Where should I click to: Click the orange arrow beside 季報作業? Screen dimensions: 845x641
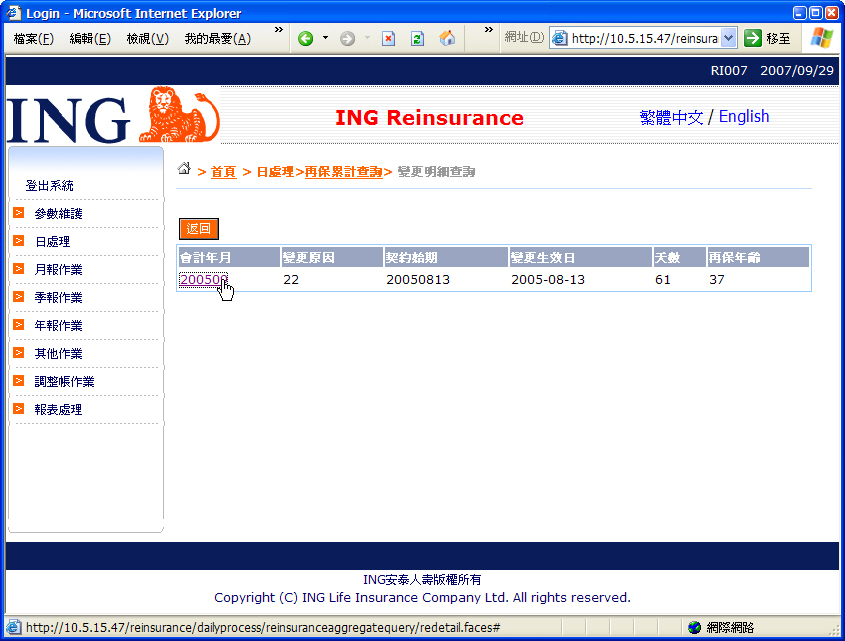[19, 297]
